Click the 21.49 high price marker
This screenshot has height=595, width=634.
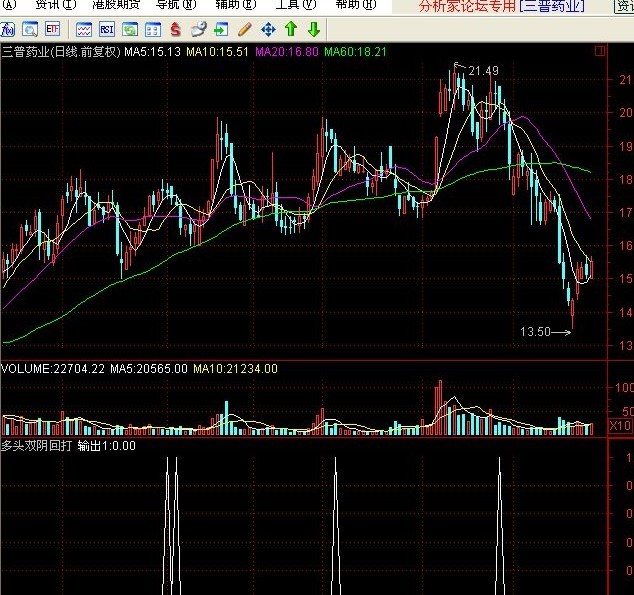484,71
